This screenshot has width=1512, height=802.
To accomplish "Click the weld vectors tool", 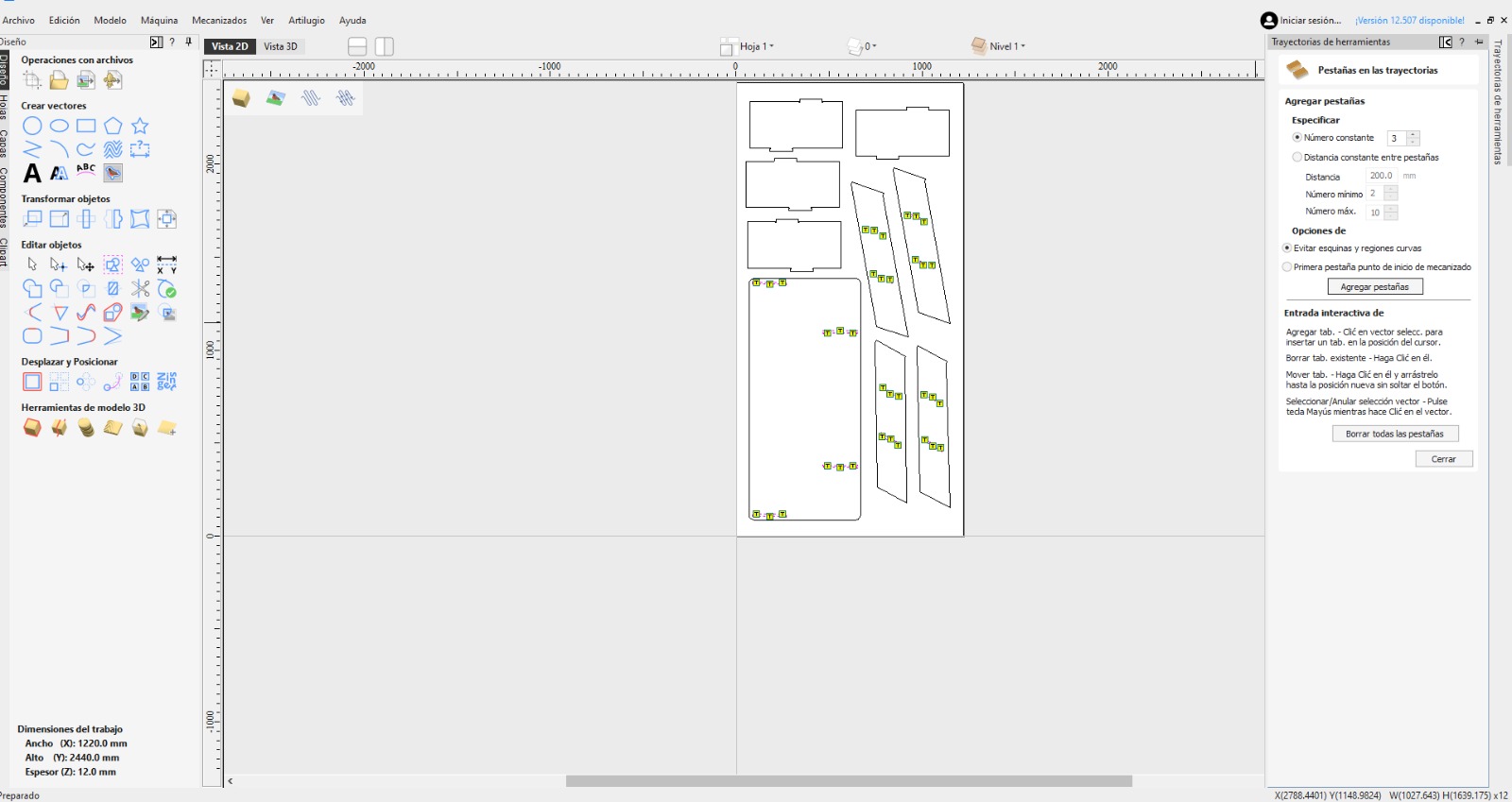I will coord(32,288).
